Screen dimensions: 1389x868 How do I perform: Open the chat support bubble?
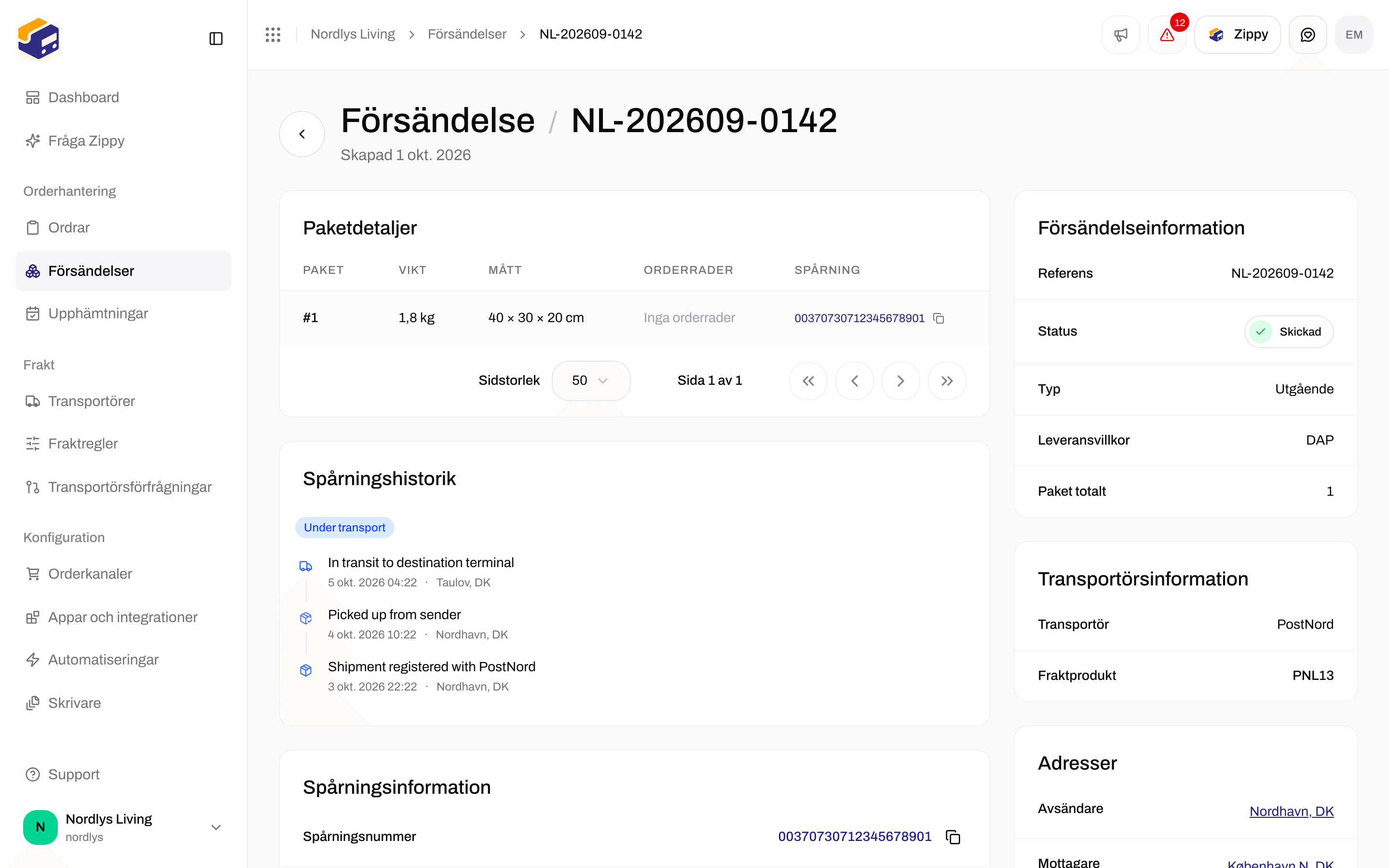pos(1307,34)
